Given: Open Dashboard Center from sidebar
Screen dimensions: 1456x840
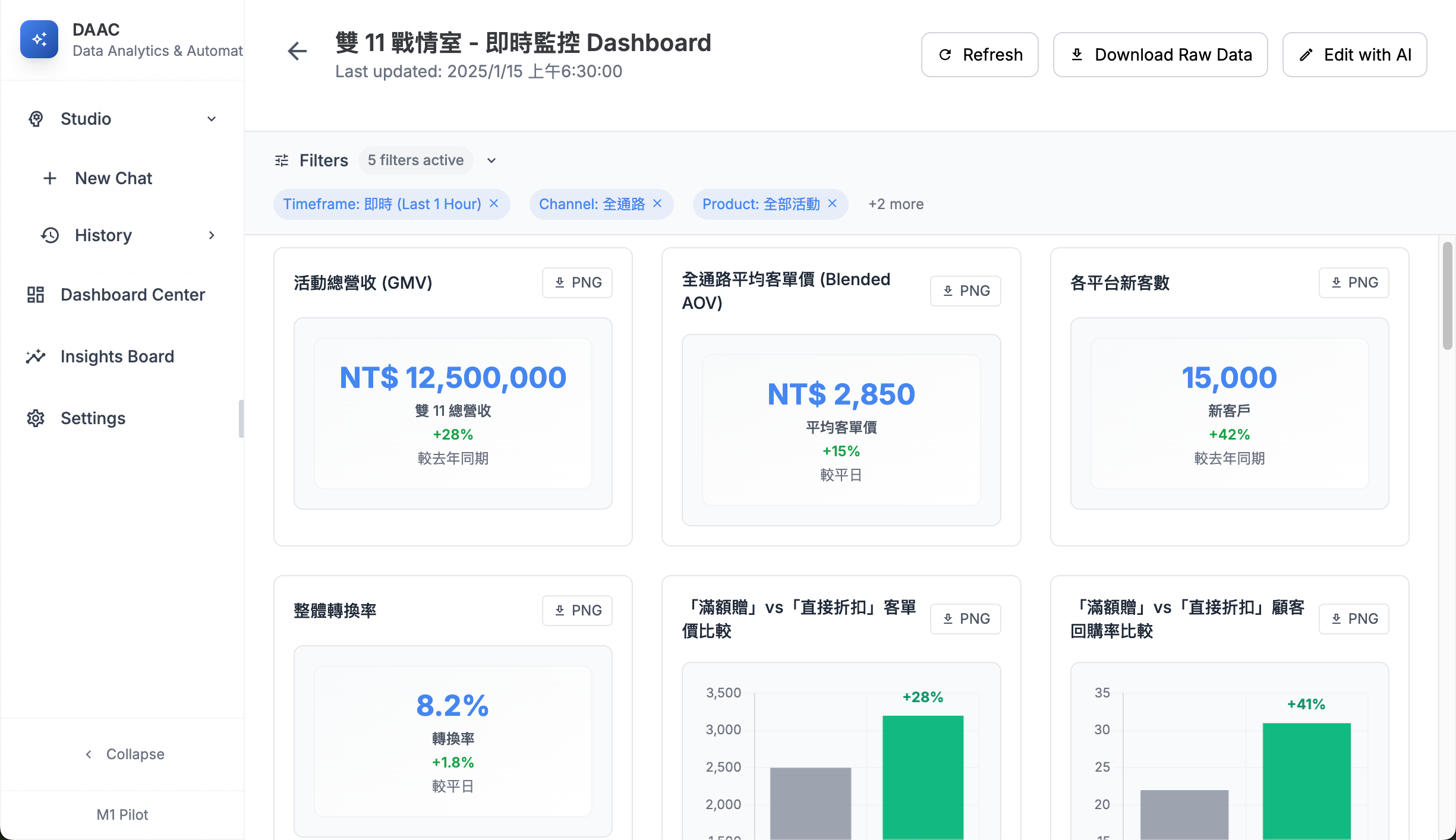Looking at the screenshot, I should click(x=133, y=295).
